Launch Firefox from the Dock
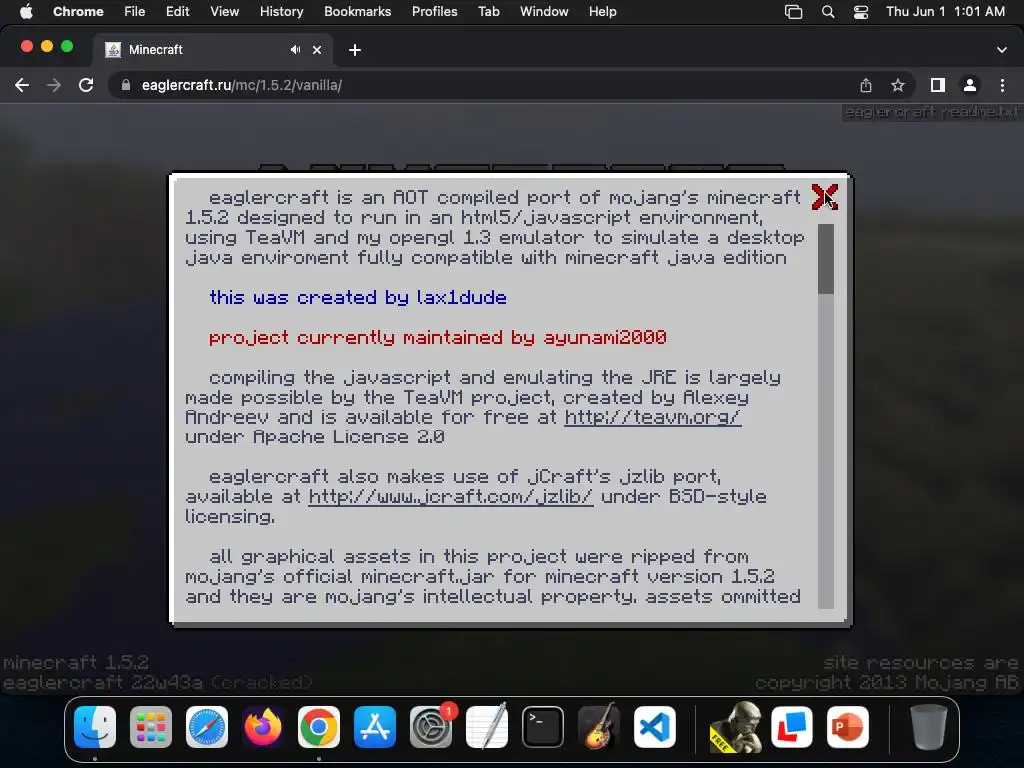 coord(263,727)
